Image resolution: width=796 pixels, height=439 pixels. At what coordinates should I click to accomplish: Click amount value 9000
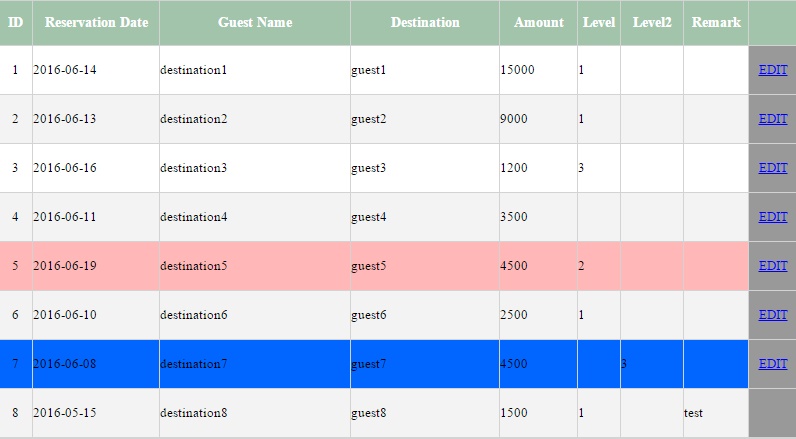514,119
